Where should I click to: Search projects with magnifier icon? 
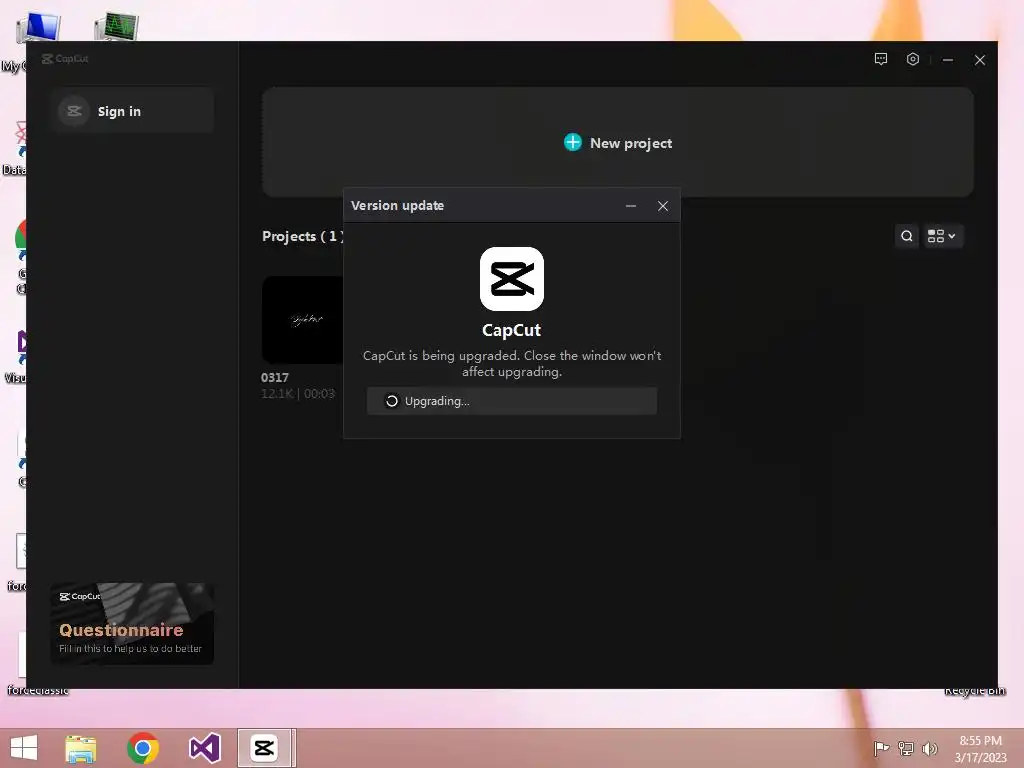coord(906,236)
